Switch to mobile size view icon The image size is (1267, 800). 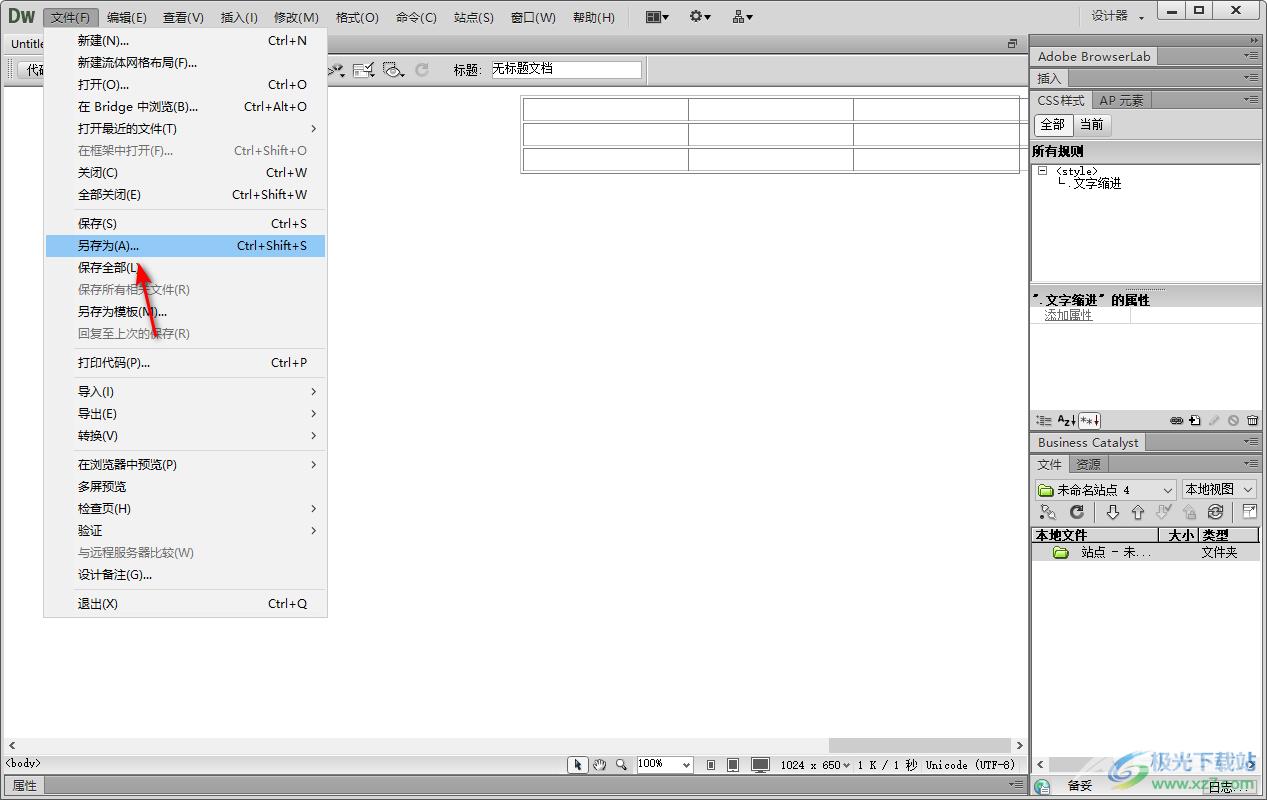(711, 765)
